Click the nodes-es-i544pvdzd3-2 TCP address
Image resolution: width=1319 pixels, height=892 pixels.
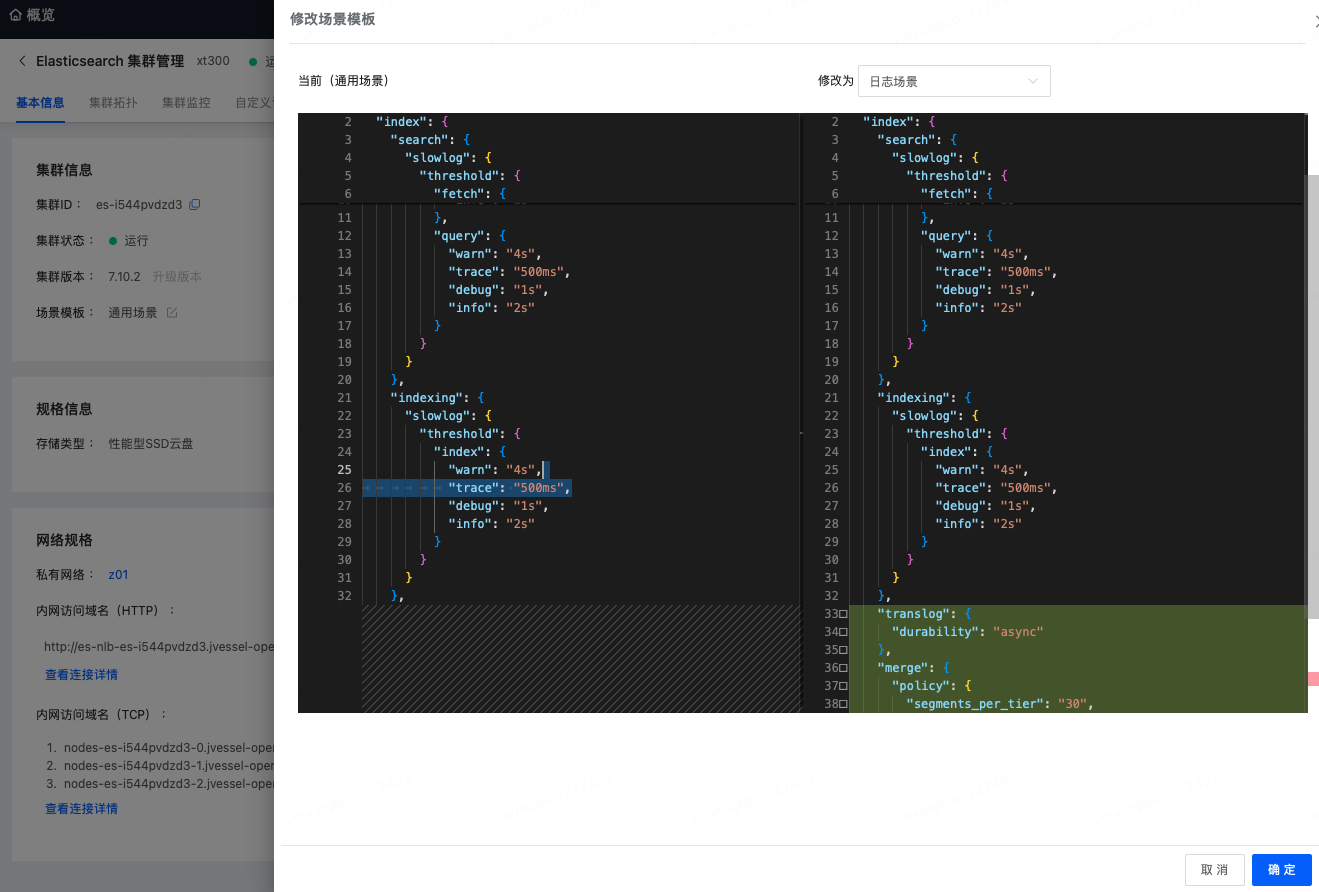169,784
